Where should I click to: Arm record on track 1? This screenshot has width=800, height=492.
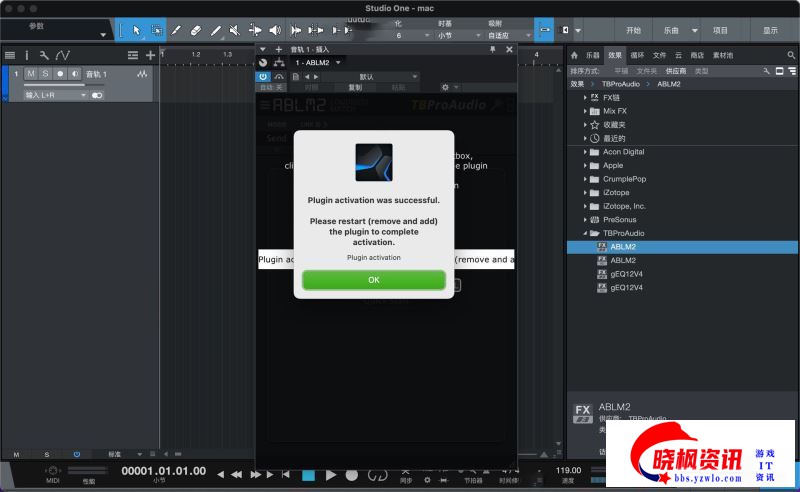(60, 74)
